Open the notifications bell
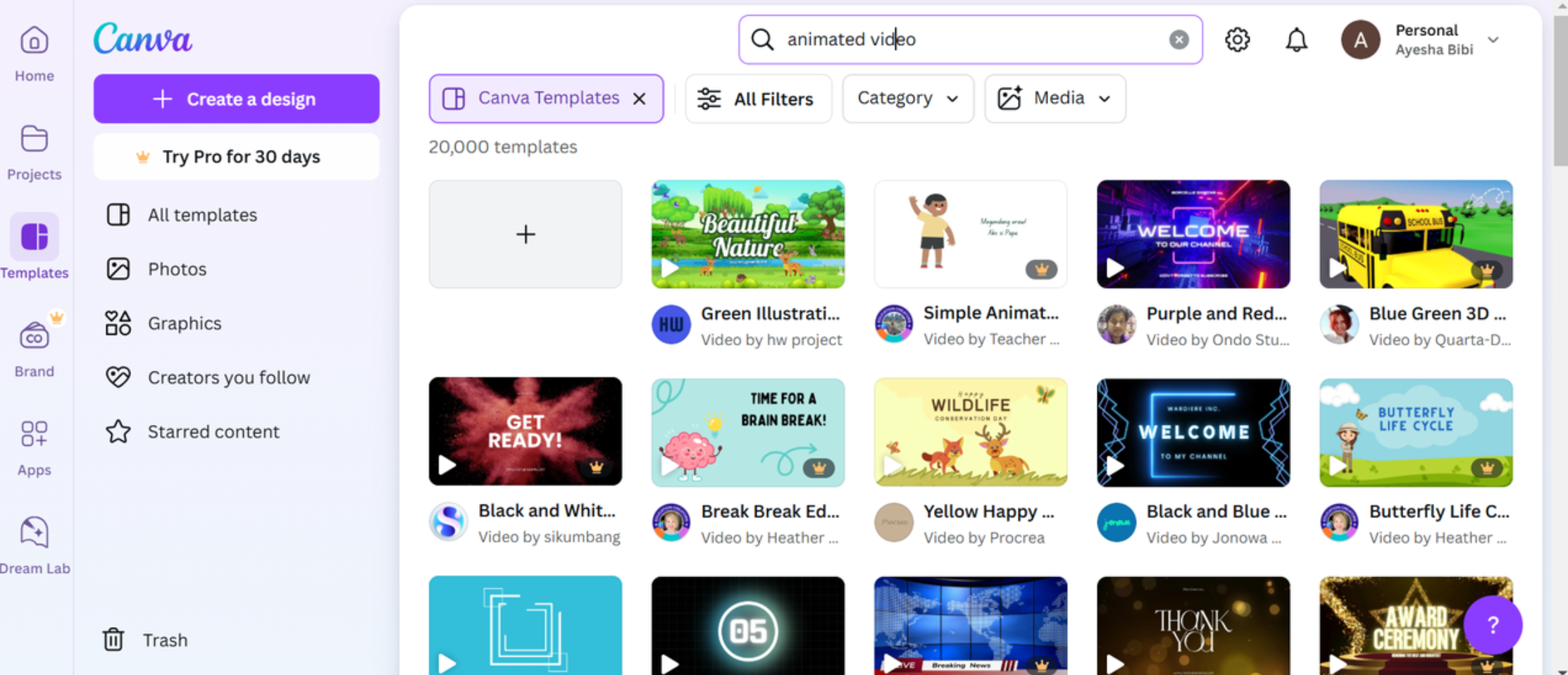The height and width of the screenshot is (675, 1568). (1296, 39)
